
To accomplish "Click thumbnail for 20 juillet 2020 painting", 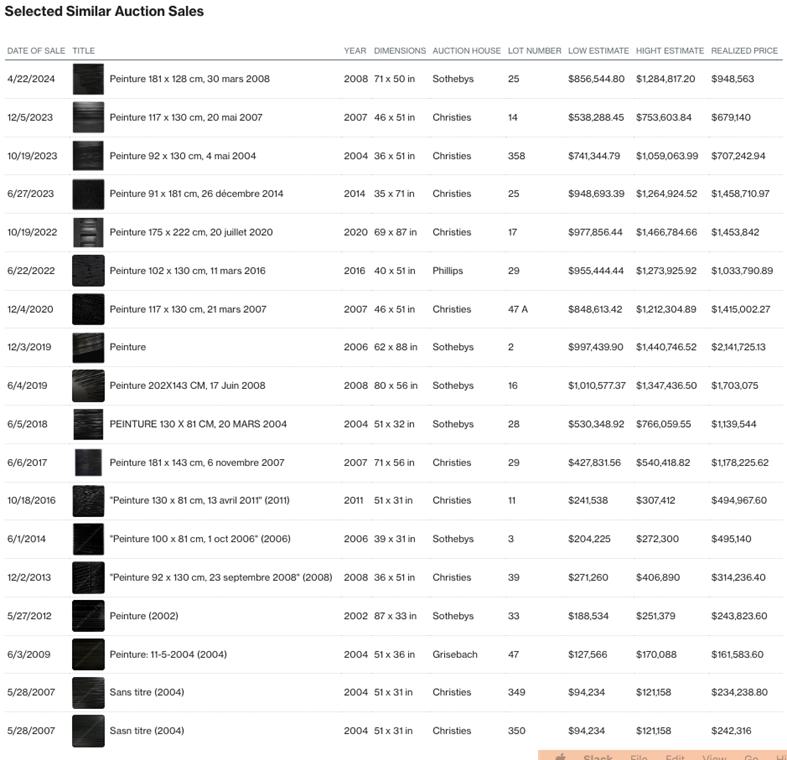I will click(x=88, y=232).
